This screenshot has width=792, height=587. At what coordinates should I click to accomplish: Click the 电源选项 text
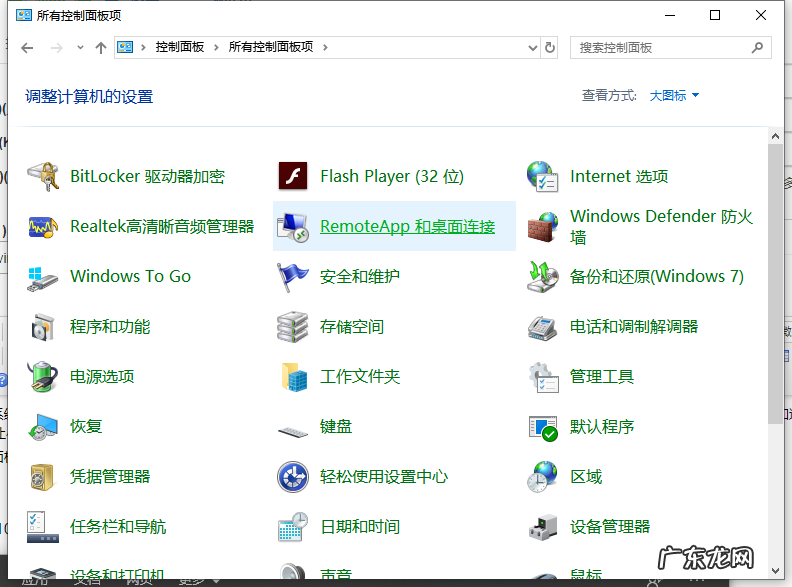pyautogui.click(x=102, y=377)
